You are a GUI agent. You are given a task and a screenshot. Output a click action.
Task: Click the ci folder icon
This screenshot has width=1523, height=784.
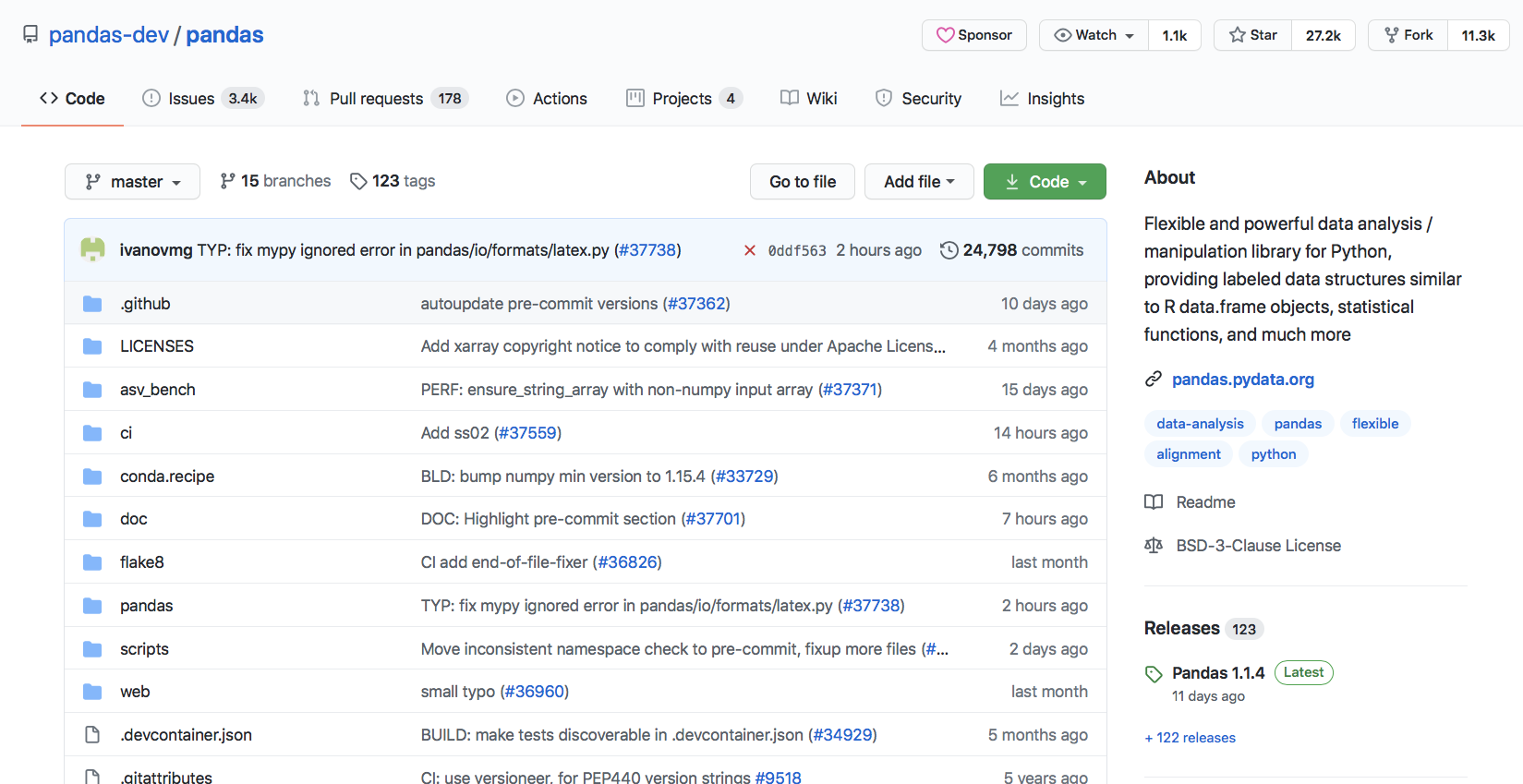(92, 433)
